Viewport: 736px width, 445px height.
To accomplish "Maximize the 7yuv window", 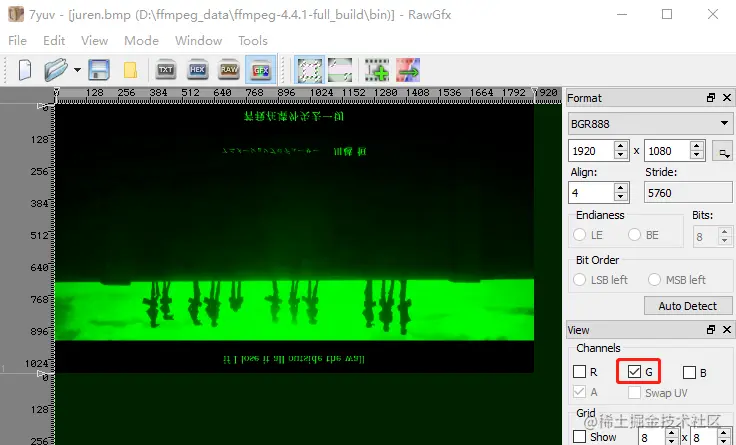I will click(x=667, y=15).
